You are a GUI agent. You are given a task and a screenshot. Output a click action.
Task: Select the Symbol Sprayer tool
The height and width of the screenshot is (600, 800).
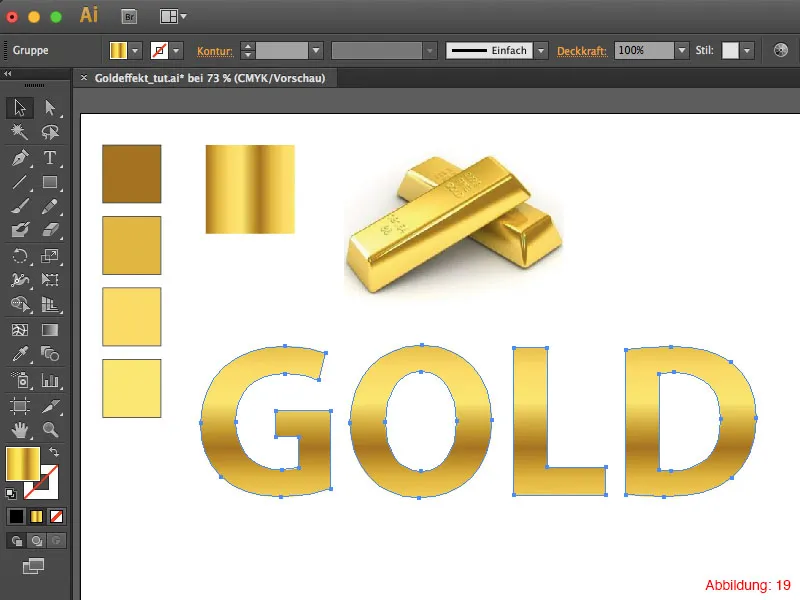pyautogui.click(x=20, y=380)
